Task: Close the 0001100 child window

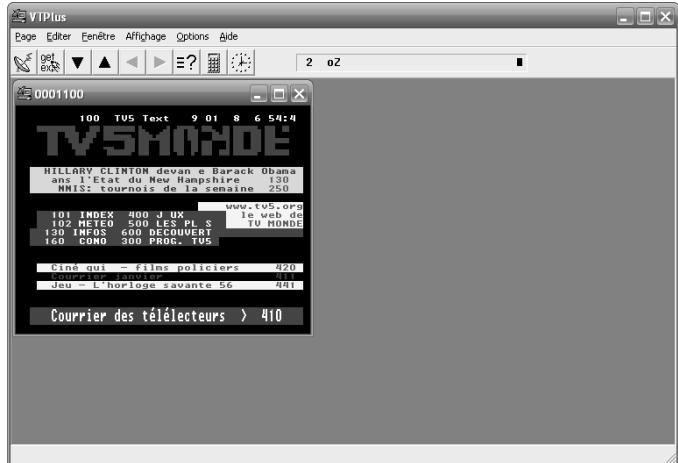Action: pos(299,94)
